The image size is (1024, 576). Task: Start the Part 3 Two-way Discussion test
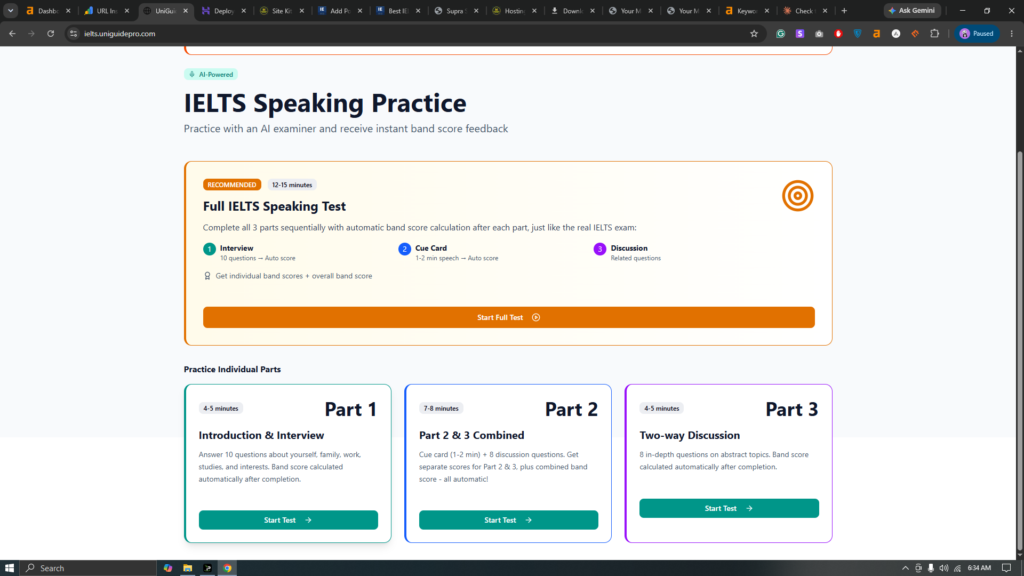tap(729, 508)
